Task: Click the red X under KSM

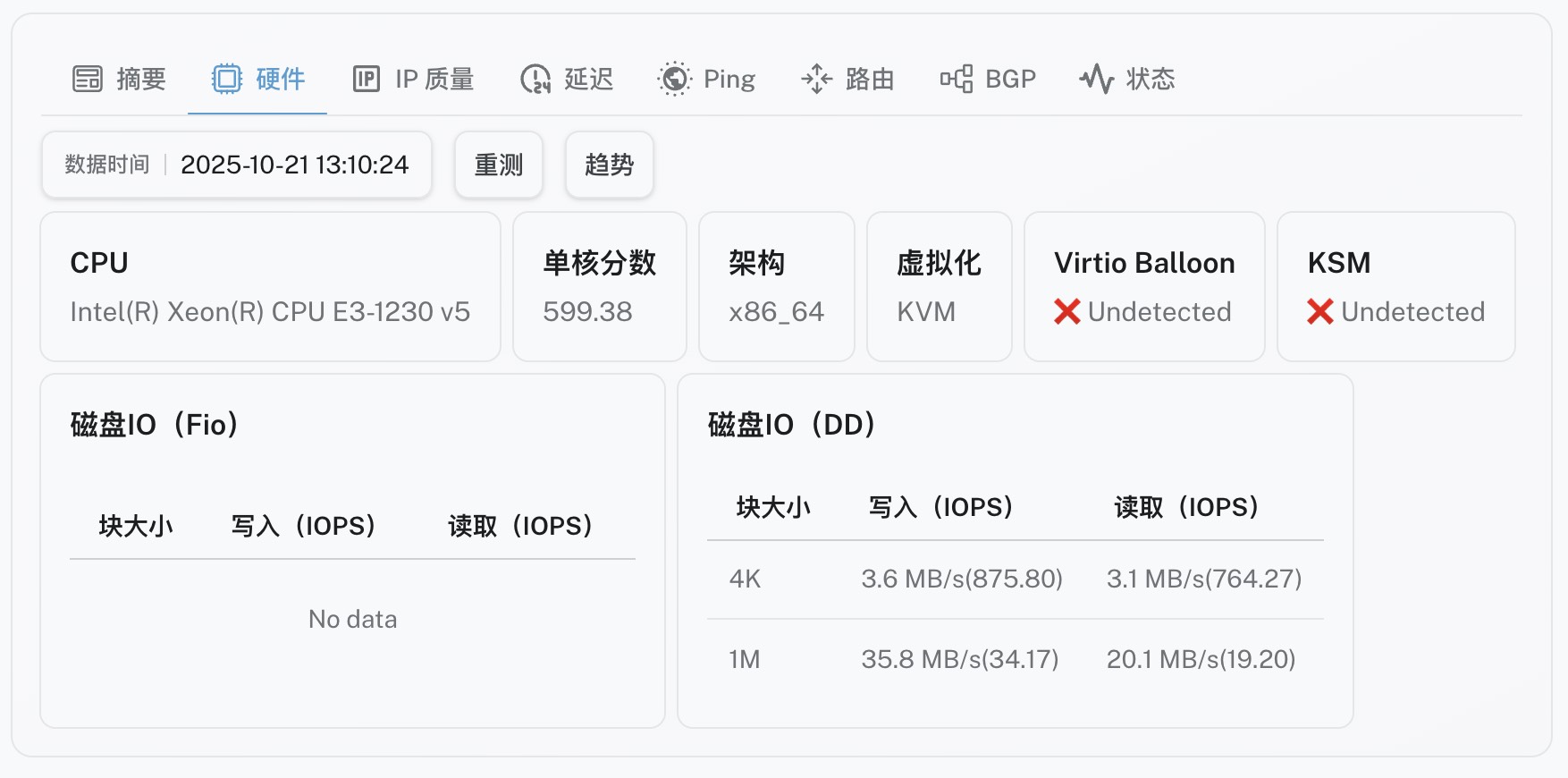Action: pos(1320,312)
